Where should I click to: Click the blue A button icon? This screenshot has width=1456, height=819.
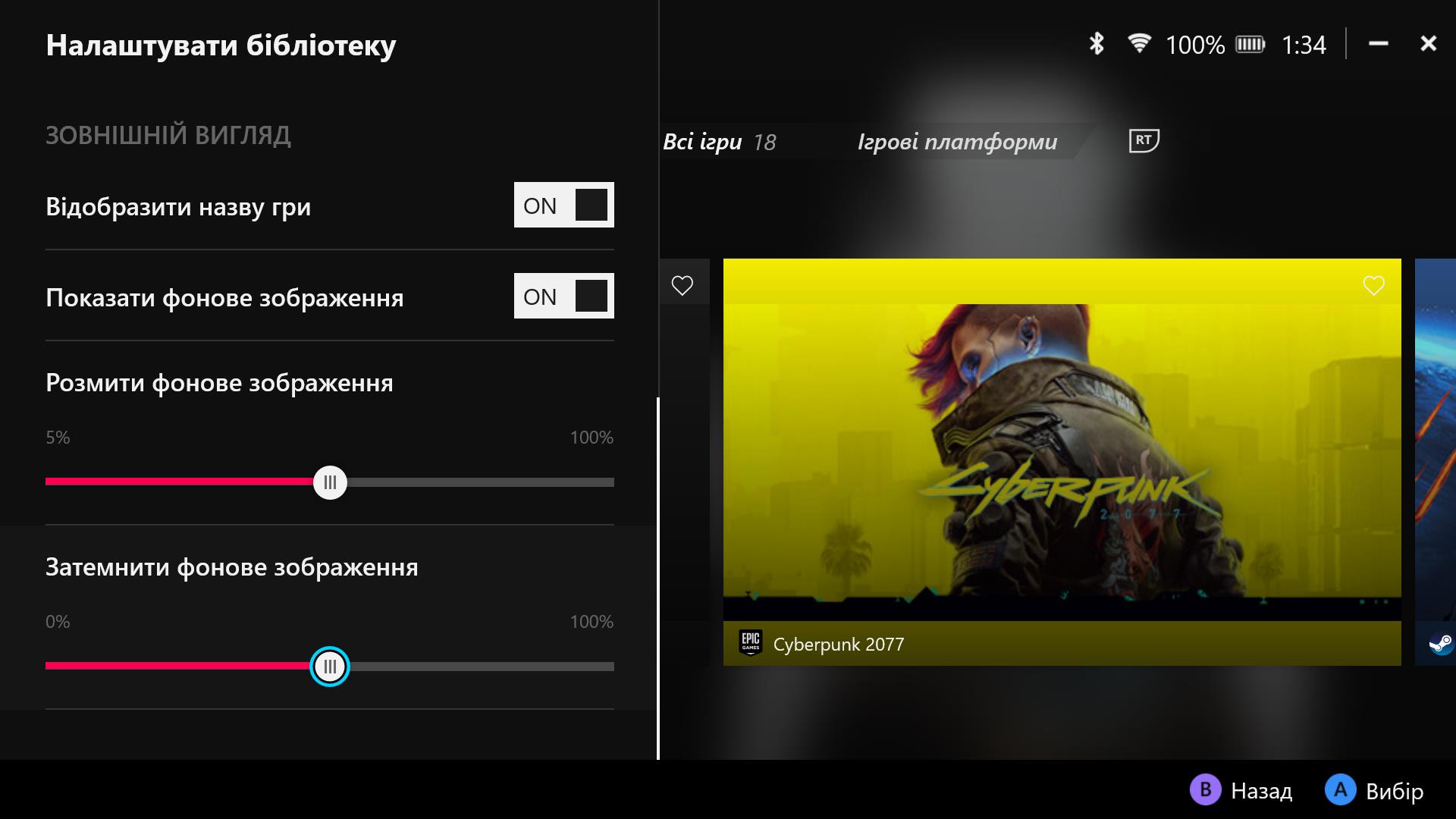tap(1340, 789)
